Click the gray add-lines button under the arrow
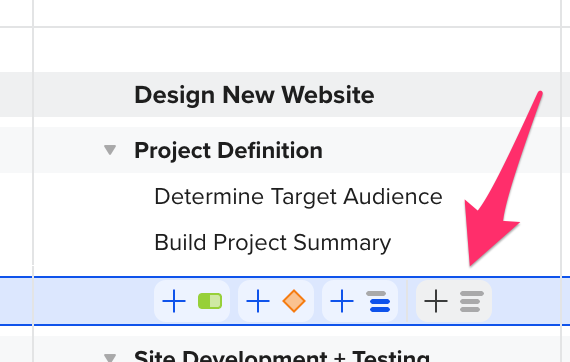Screen dimensions: 570x362 point(454,301)
